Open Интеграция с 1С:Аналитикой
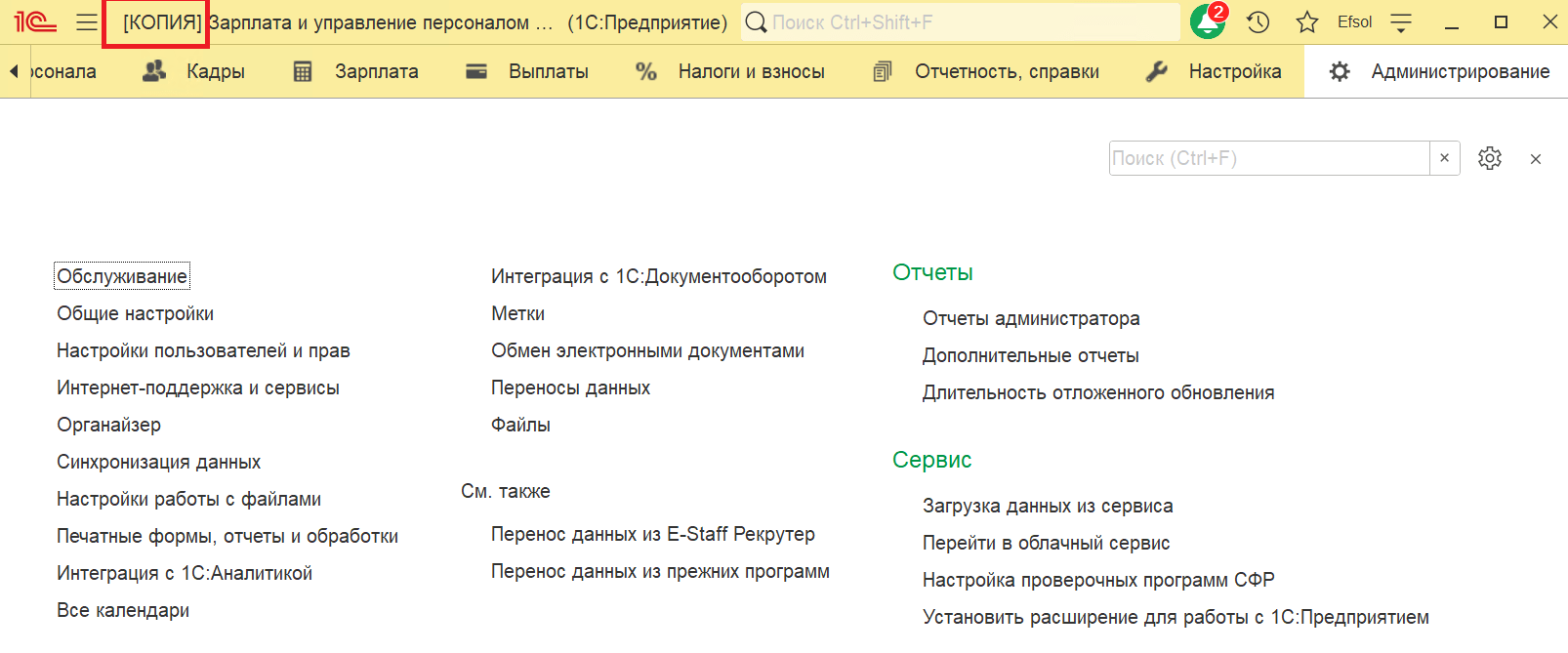 185,573
